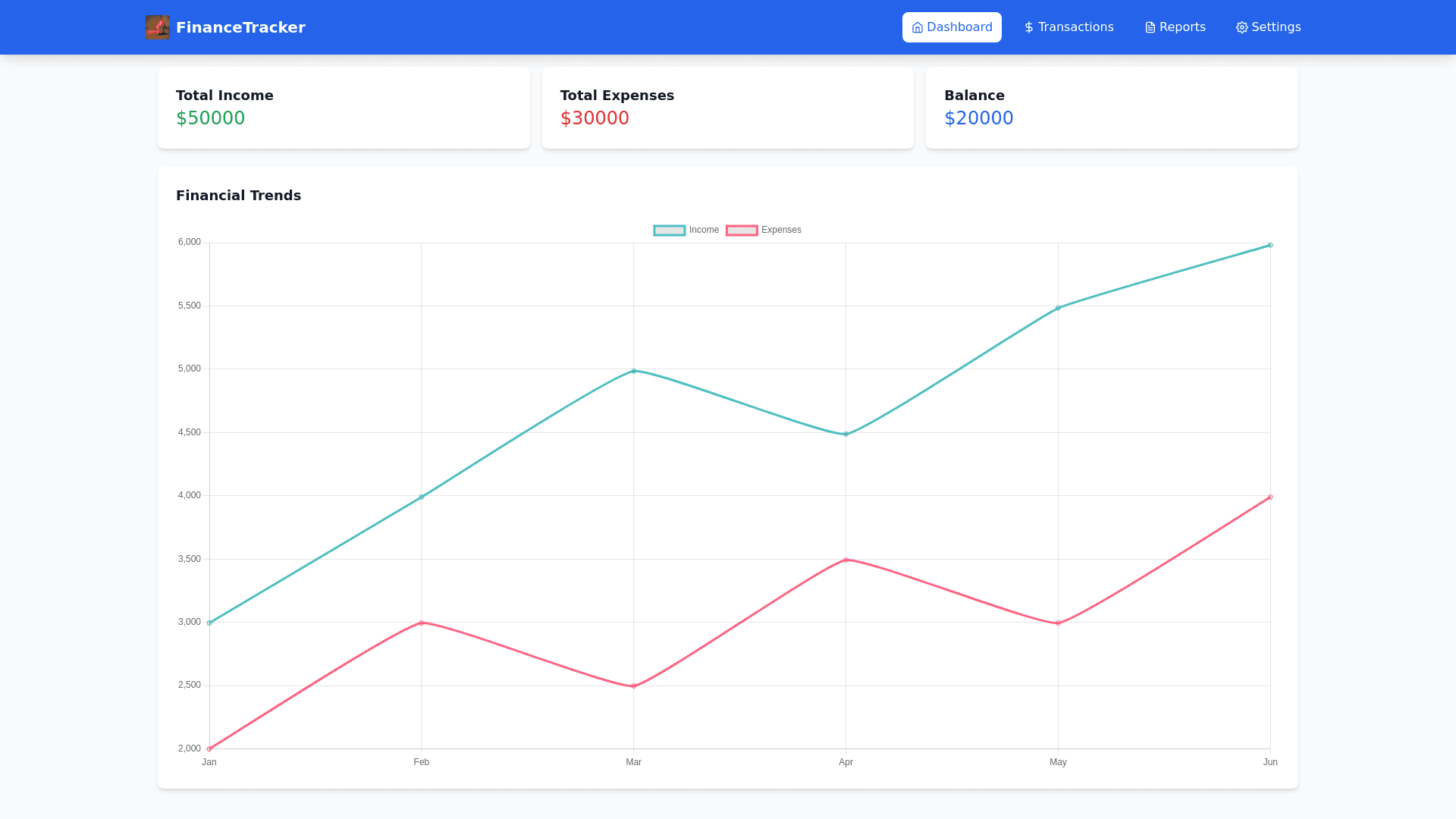1456x819 pixels.
Task: Toggle the Expenses series legend swatch
Action: 742,231
